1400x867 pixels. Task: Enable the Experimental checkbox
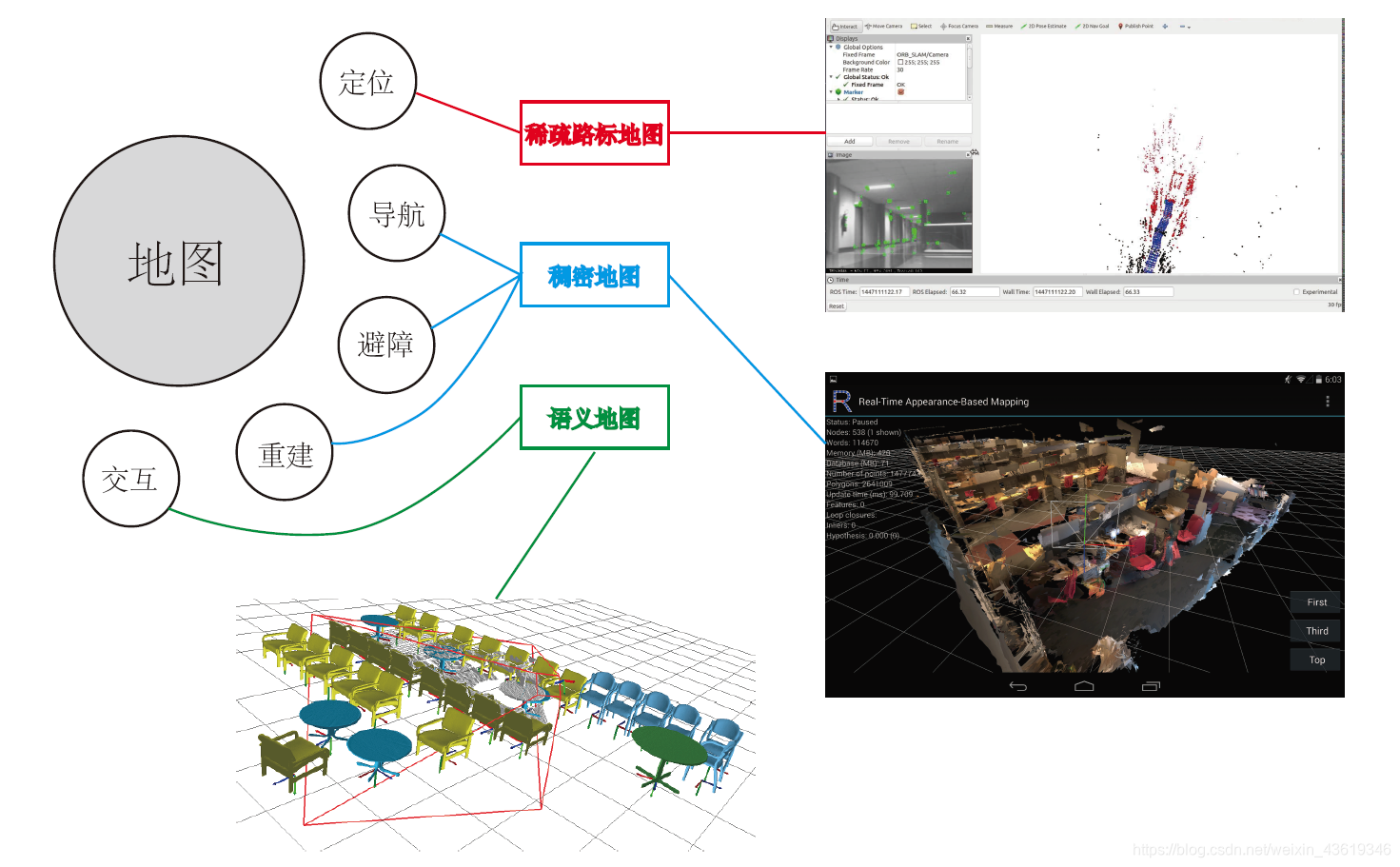[1296, 292]
